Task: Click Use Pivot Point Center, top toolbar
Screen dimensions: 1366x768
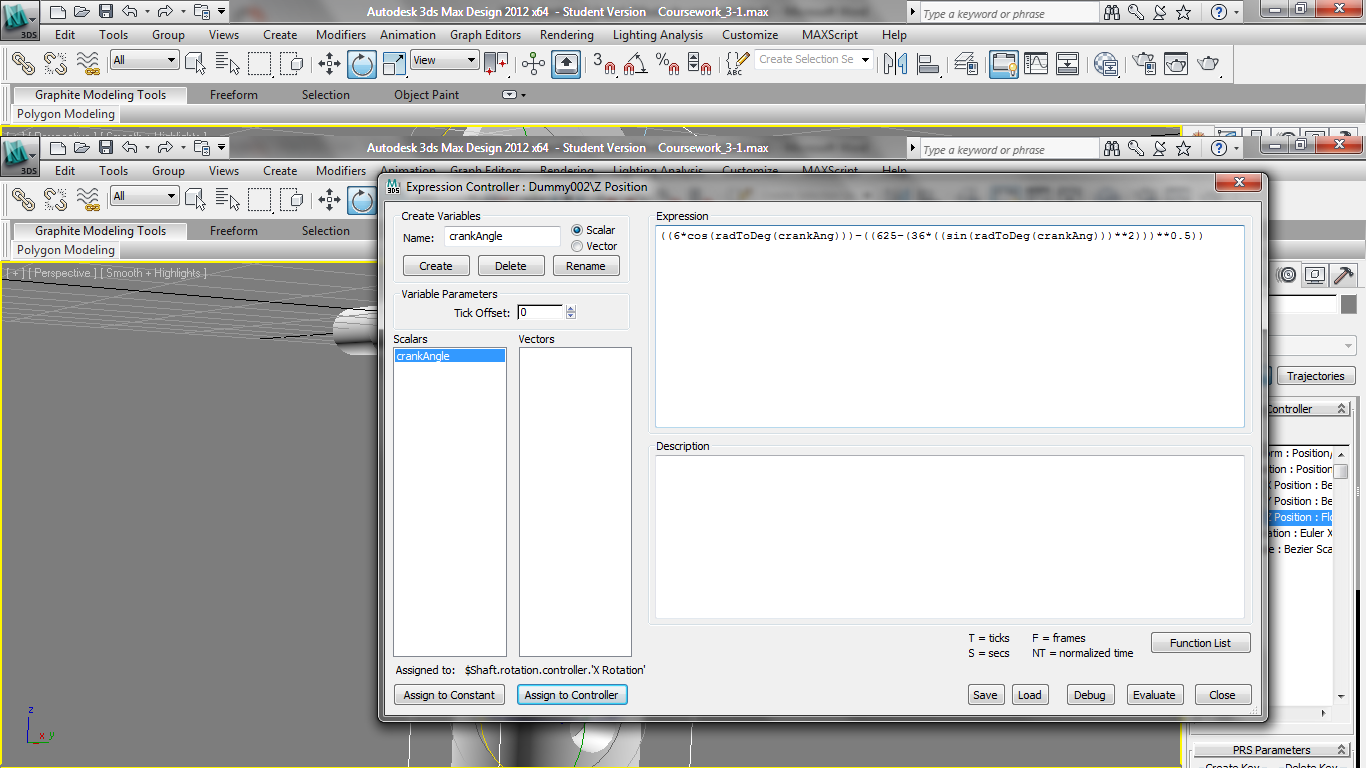Action: point(496,64)
